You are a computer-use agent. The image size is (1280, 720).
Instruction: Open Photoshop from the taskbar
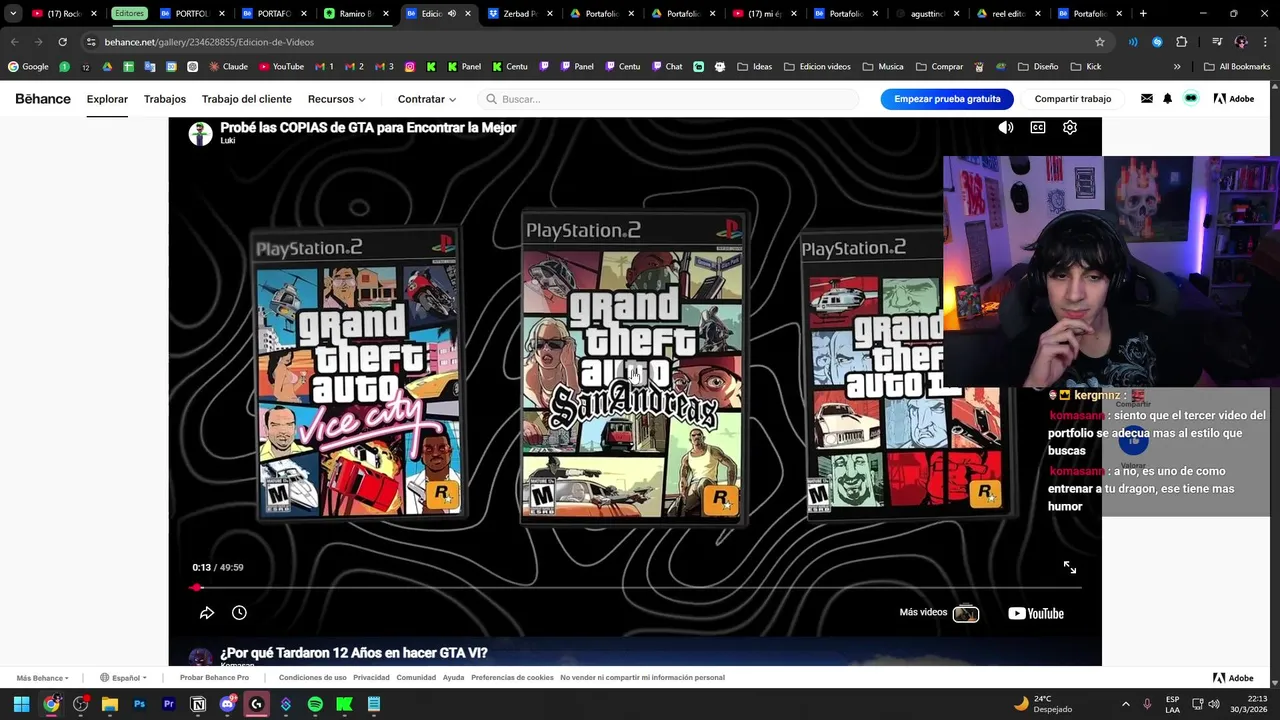coord(139,704)
